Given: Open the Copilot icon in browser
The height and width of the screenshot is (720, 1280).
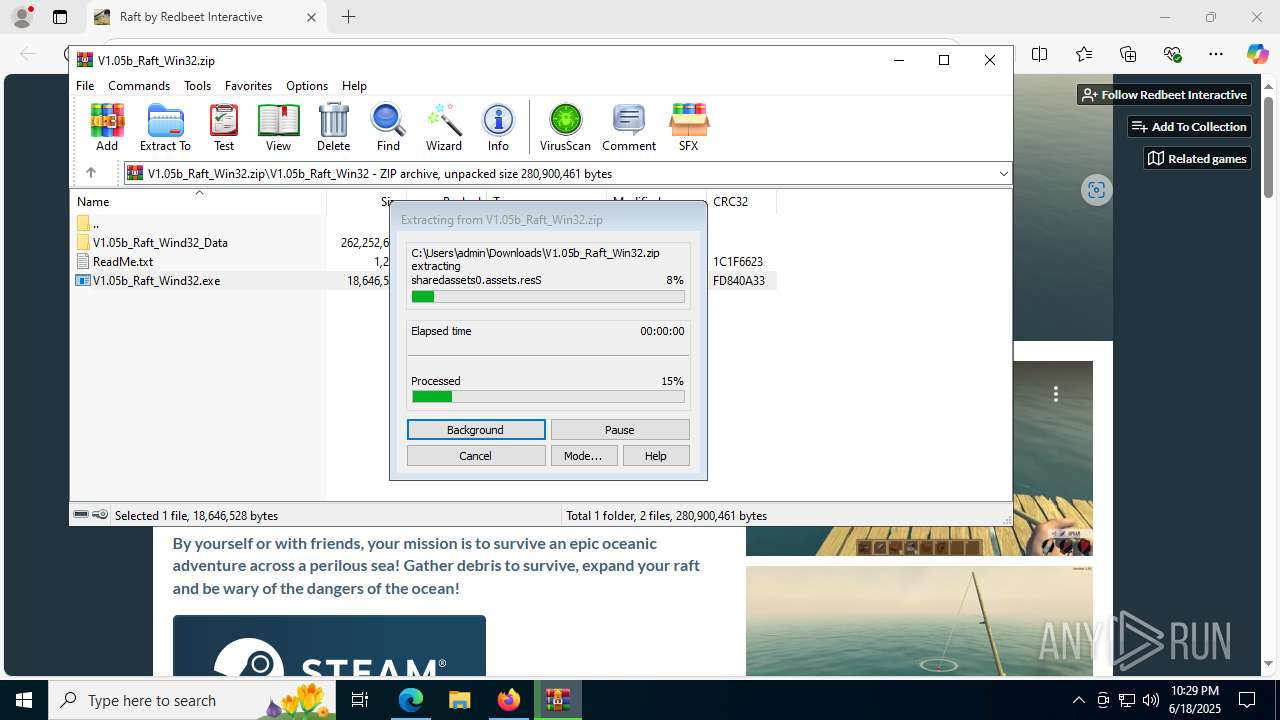Looking at the screenshot, I should click(1257, 54).
